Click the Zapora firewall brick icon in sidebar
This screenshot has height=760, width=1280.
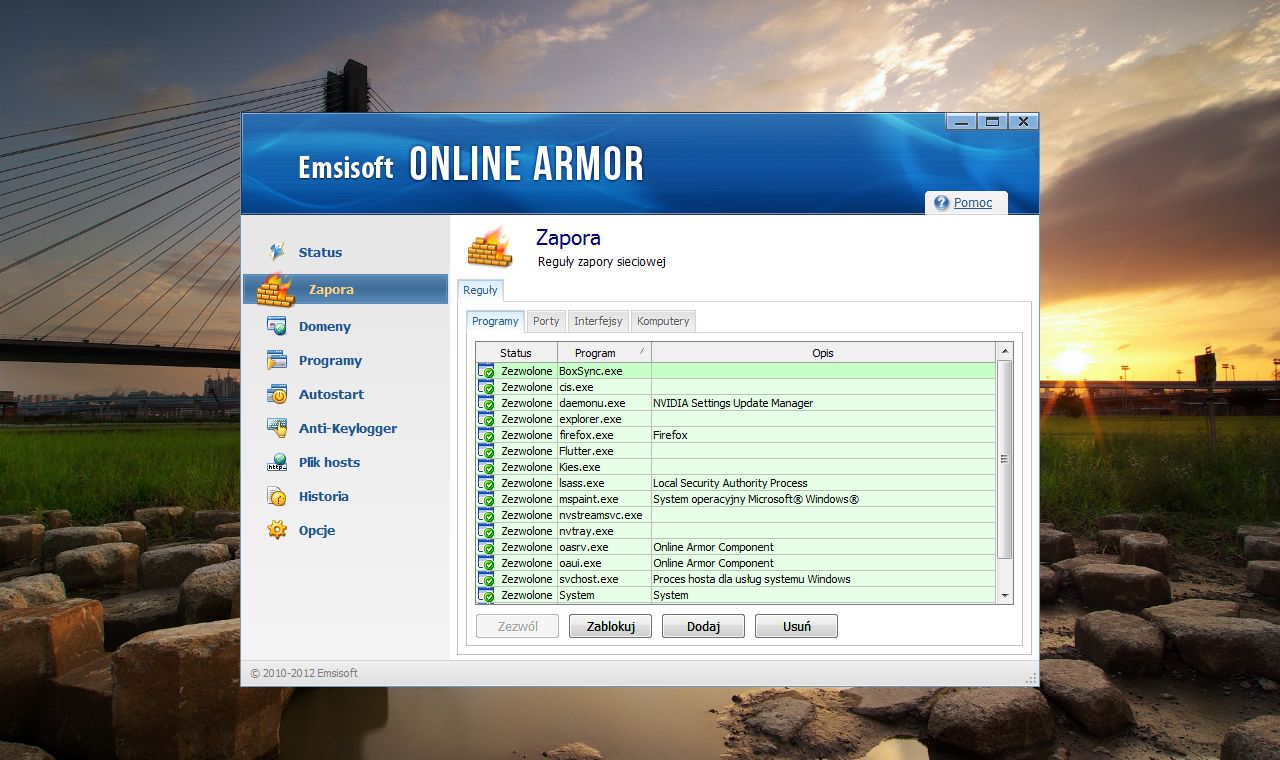275,289
